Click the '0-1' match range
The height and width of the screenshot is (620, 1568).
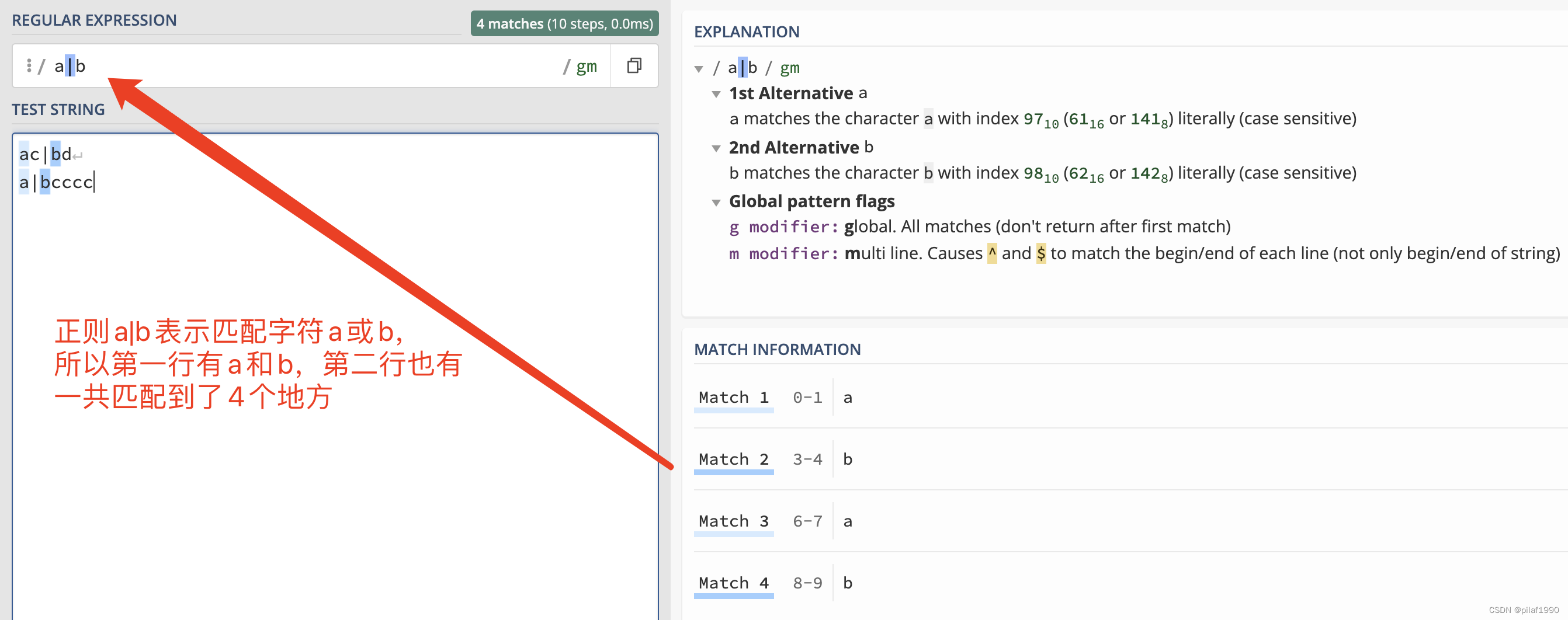(x=807, y=398)
